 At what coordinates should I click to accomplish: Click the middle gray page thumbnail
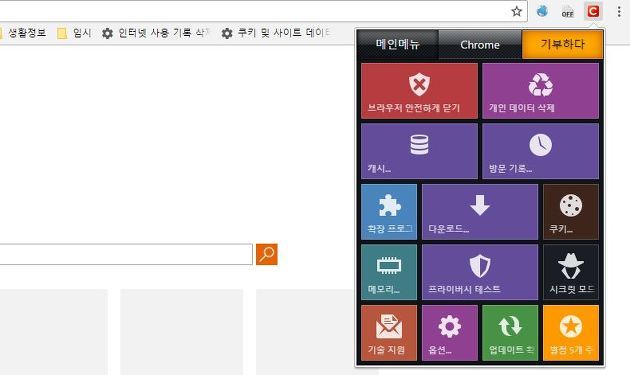182,332
